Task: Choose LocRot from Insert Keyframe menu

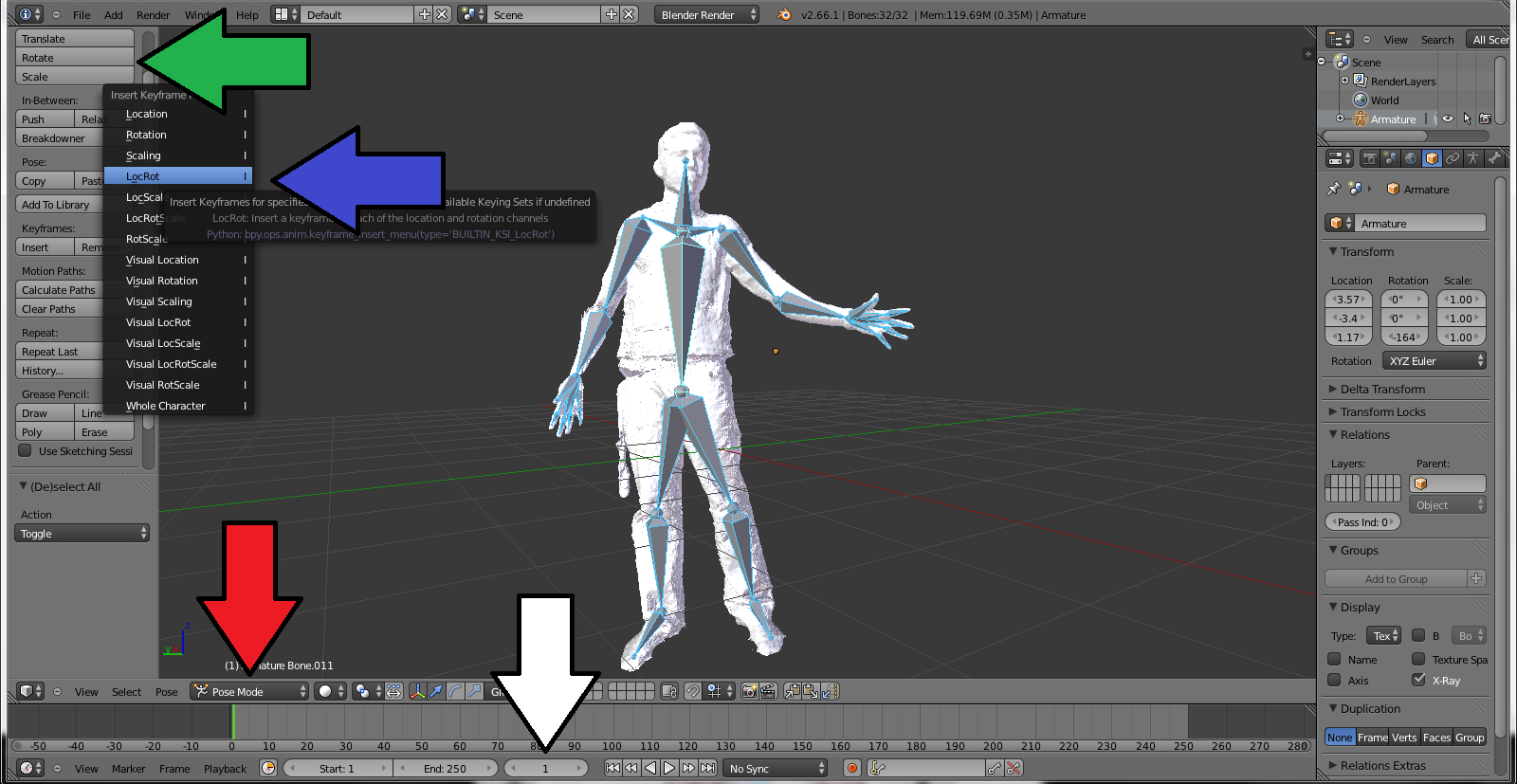Action: (177, 176)
